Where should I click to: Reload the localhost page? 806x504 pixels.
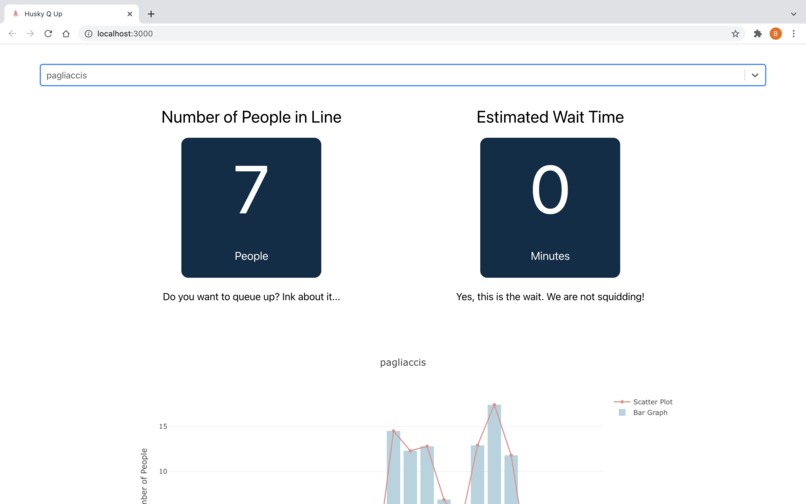click(48, 33)
